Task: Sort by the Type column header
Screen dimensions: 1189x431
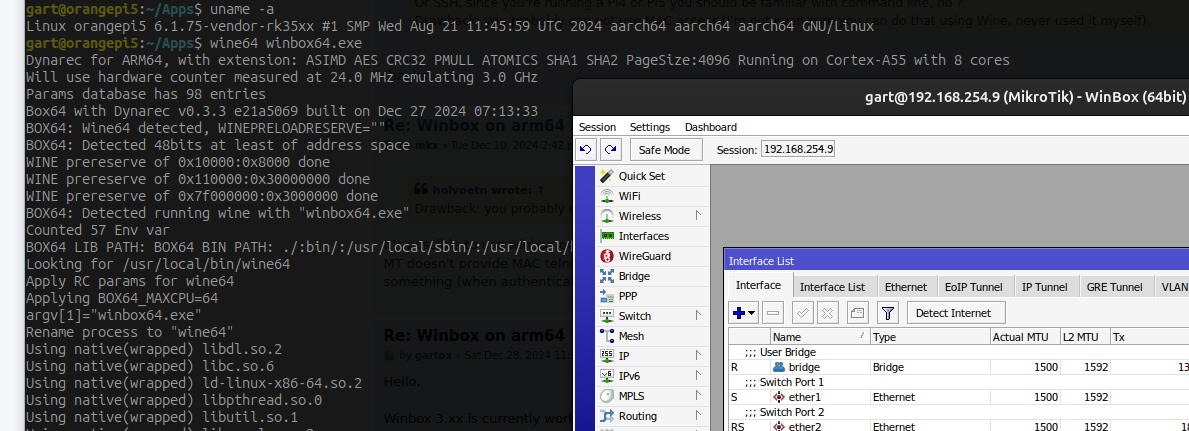Action: click(x=930, y=337)
